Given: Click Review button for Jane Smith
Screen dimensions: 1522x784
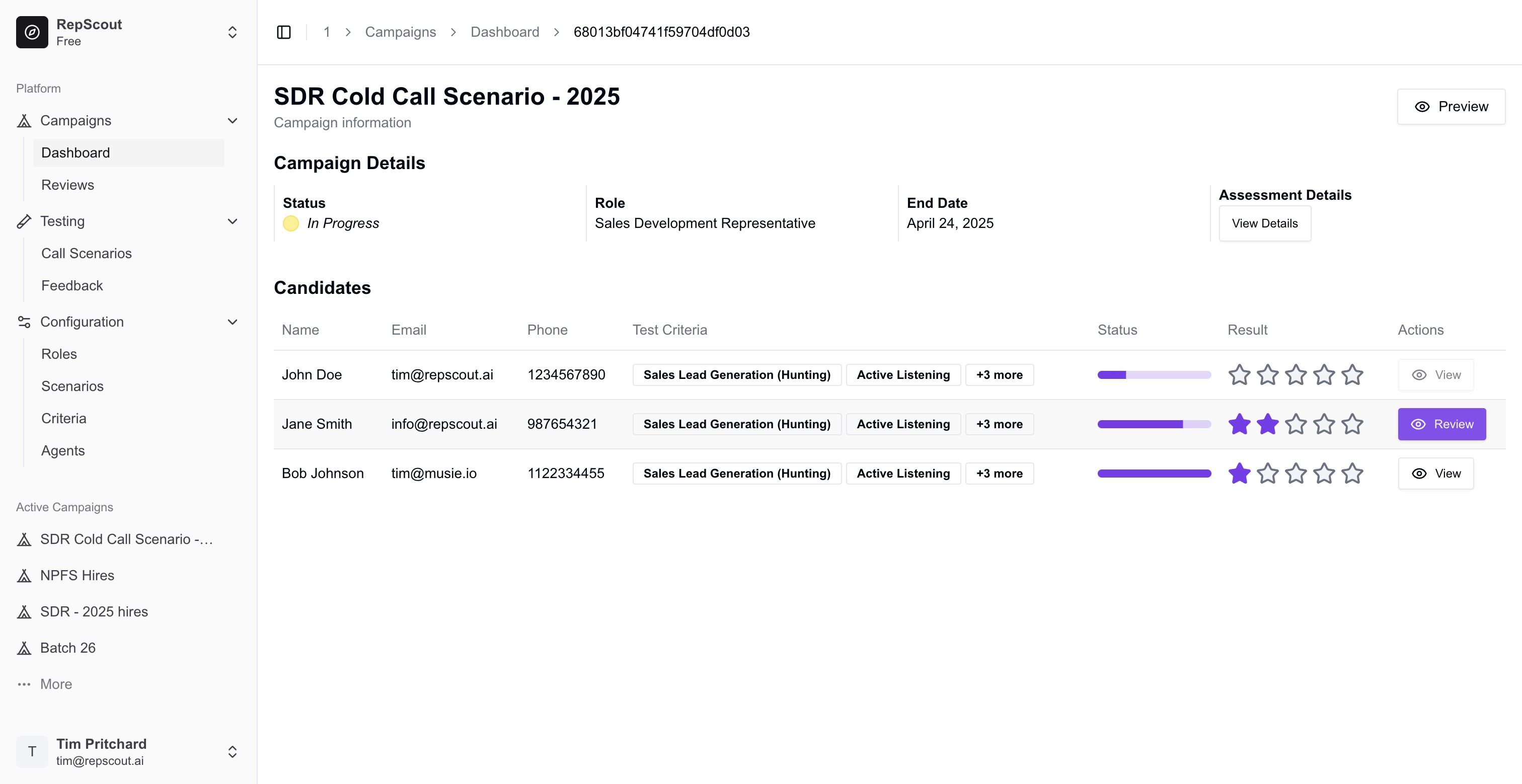Looking at the screenshot, I should 1441,424.
